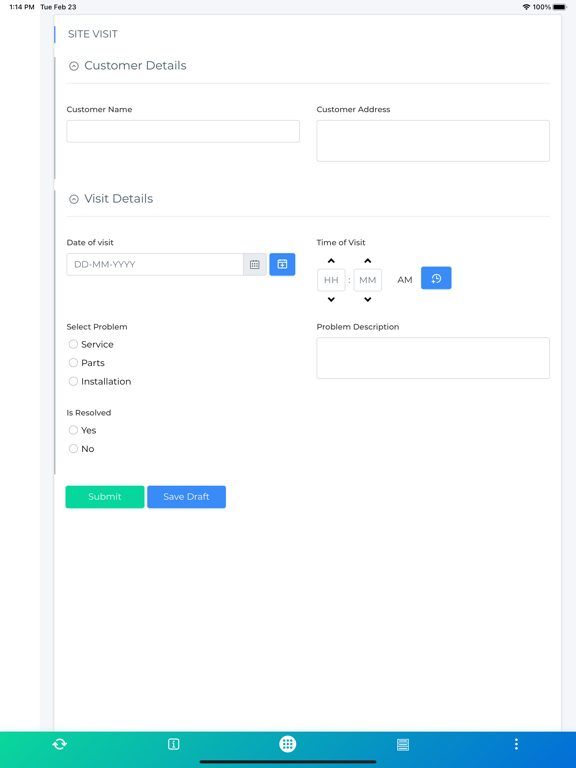Increase the minutes with the up arrow
The height and width of the screenshot is (768, 576).
coord(367,261)
